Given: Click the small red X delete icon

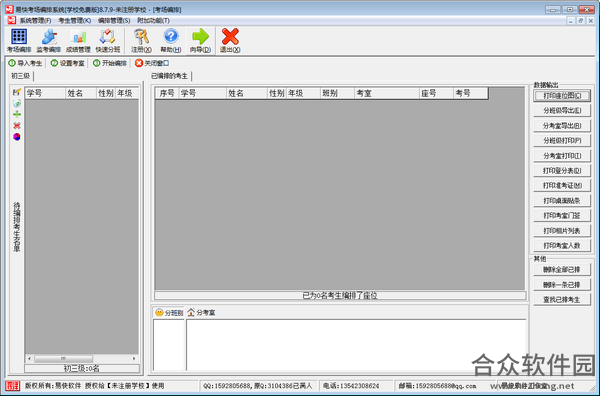Looking at the screenshot, I should coord(16,125).
